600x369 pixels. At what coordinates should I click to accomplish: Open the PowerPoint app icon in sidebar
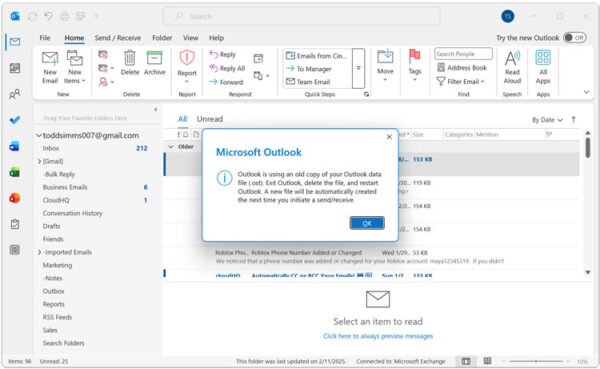point(15,198)
